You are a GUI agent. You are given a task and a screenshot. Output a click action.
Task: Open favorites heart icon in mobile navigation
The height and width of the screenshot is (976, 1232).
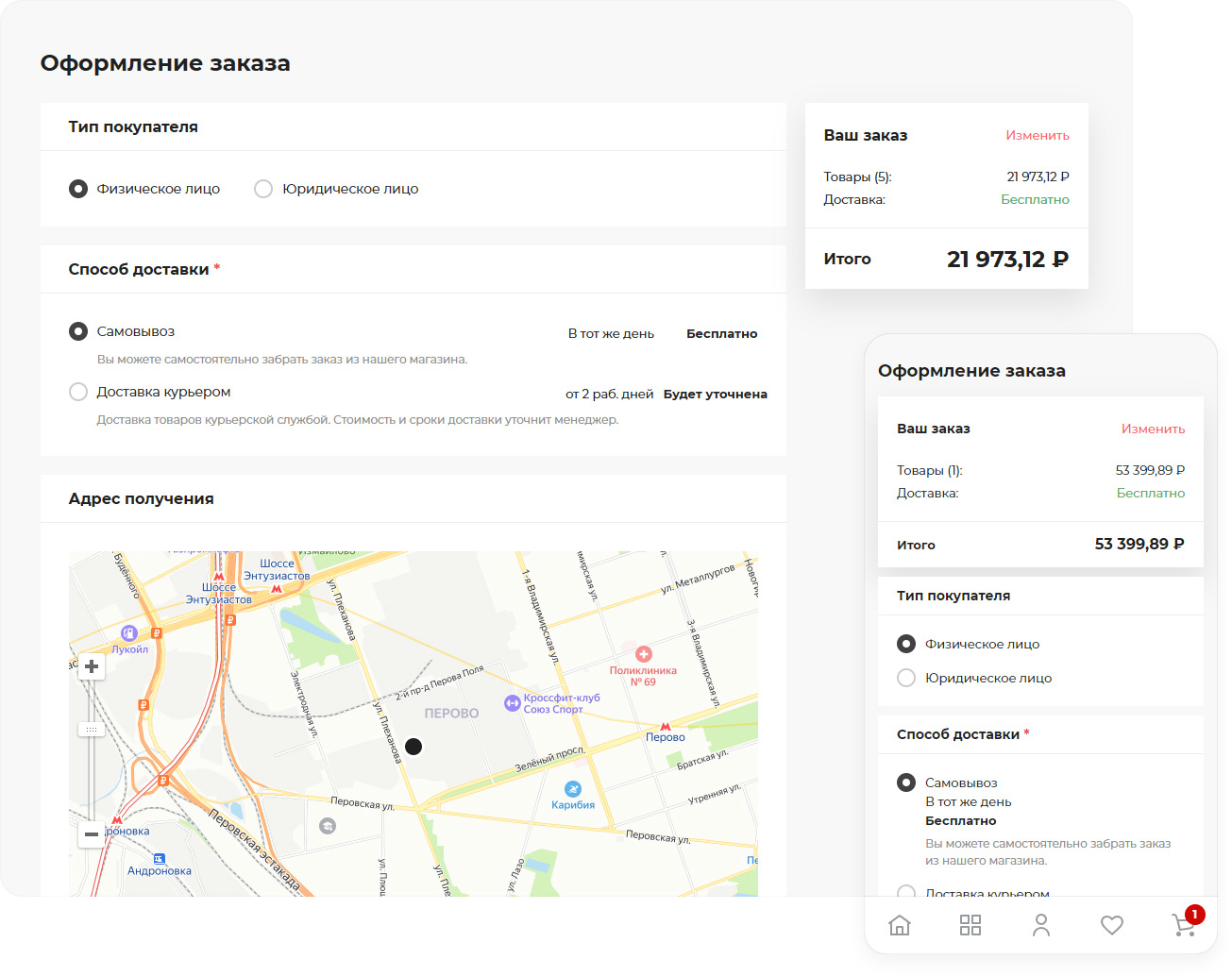point(1112,925)
